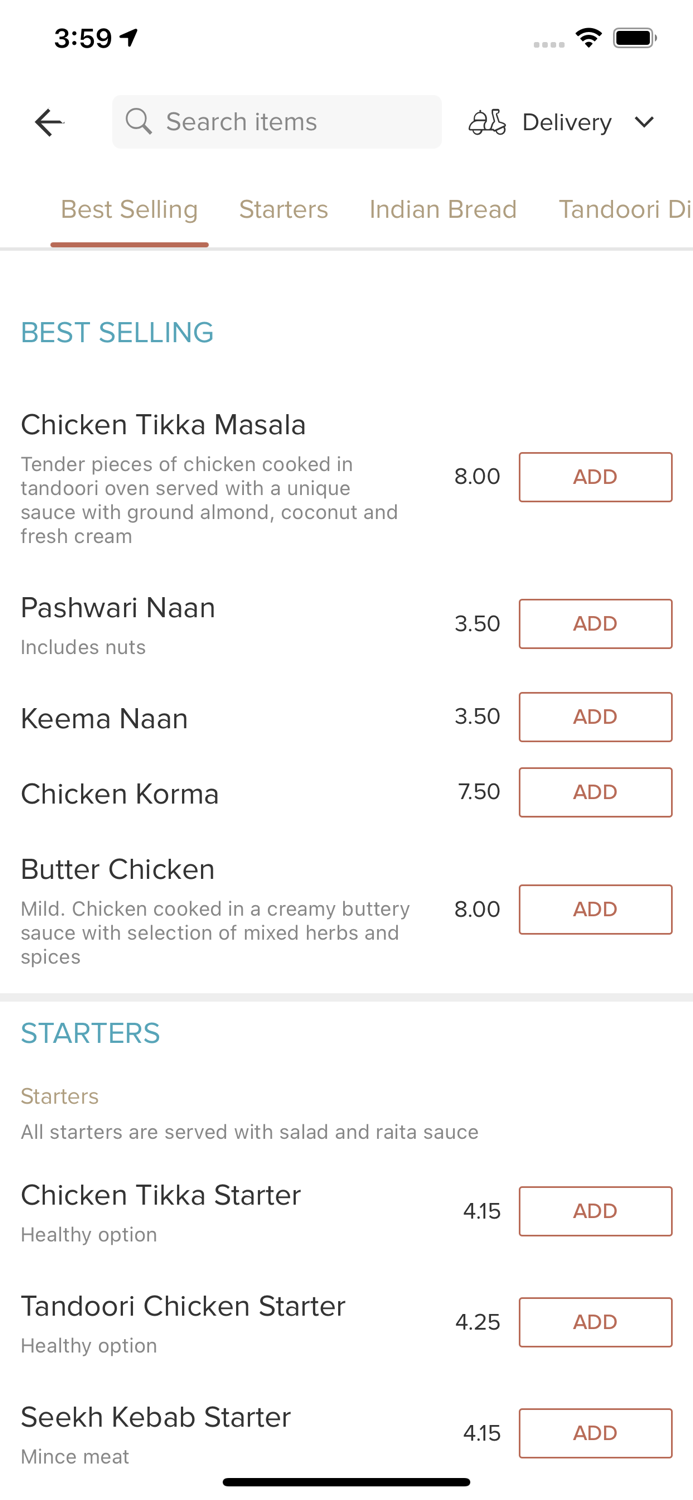This screenshot has width=693, height=1500.
Task: Tap the back arrow icon
Action: 48,122
